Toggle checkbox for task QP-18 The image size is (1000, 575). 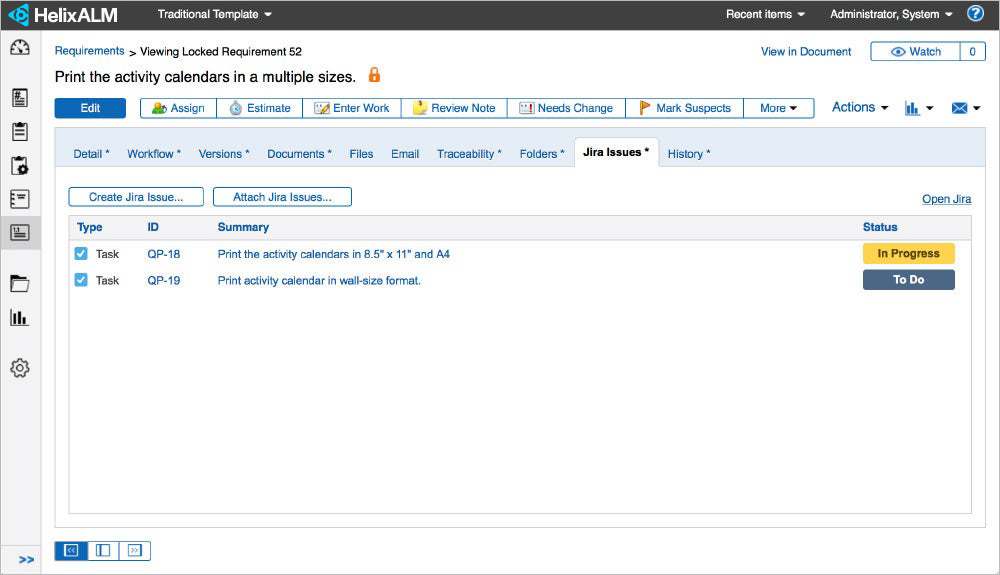81,254
